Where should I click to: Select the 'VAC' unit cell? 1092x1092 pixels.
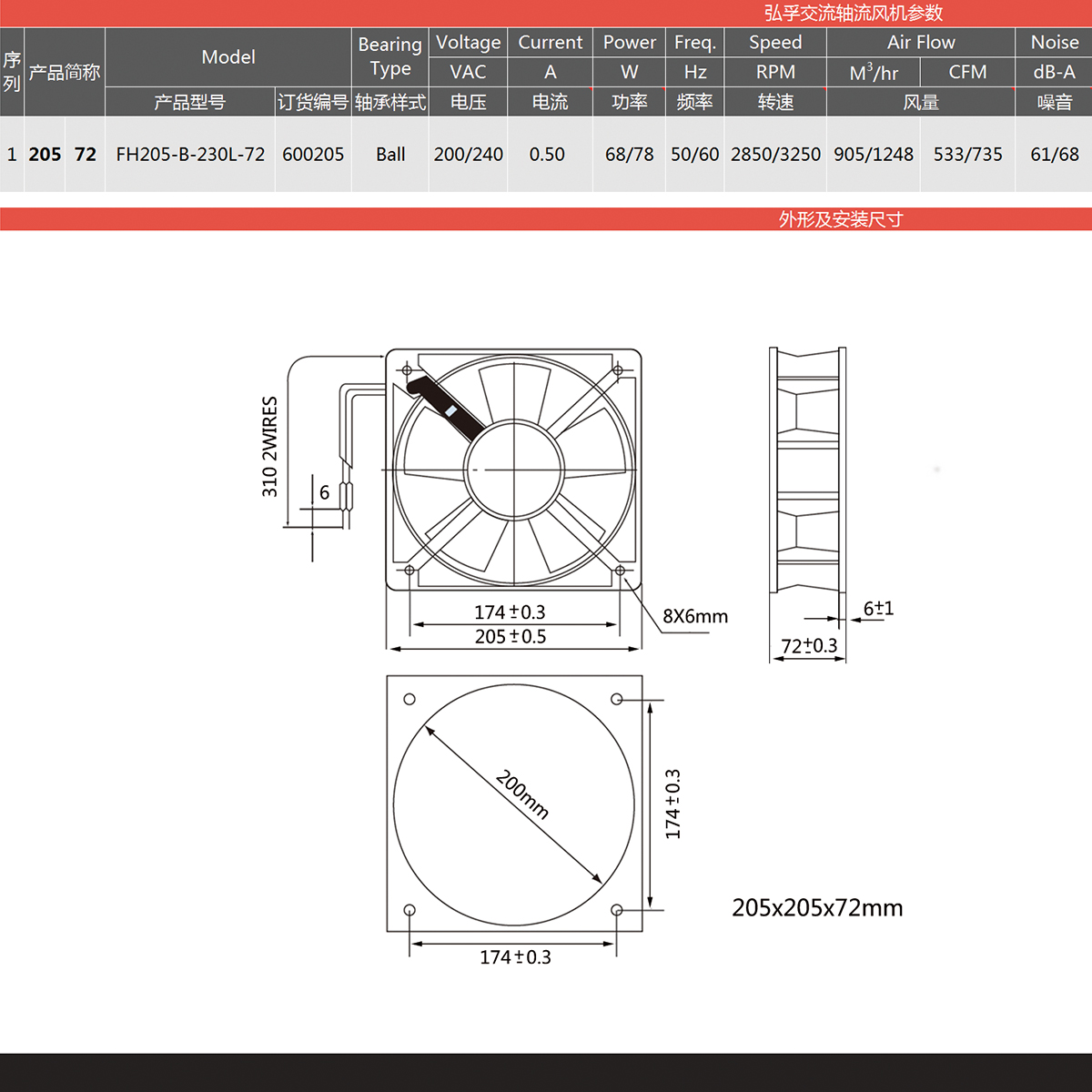coord(469,72)
